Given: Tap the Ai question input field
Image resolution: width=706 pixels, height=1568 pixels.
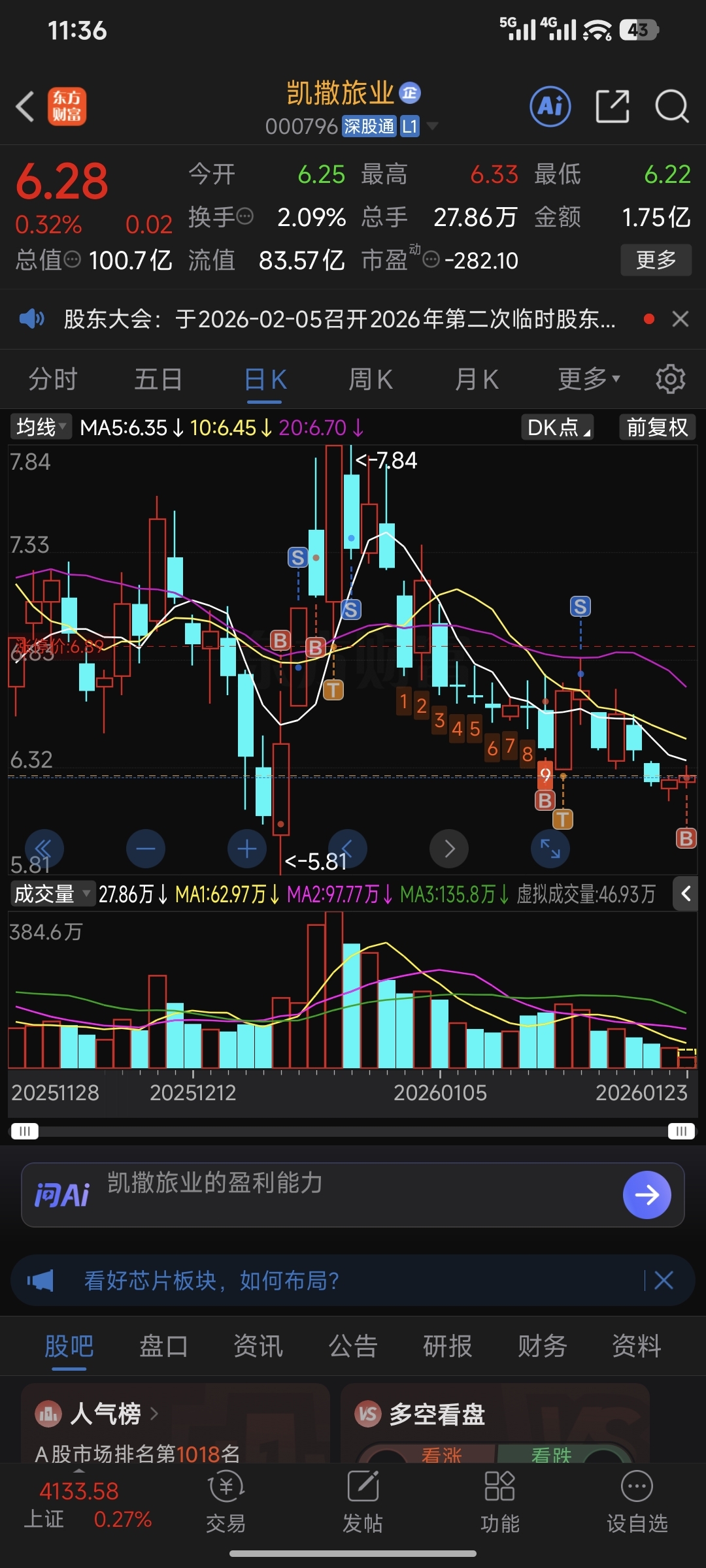Looking at the screenshot, I should coord(353,1195).
